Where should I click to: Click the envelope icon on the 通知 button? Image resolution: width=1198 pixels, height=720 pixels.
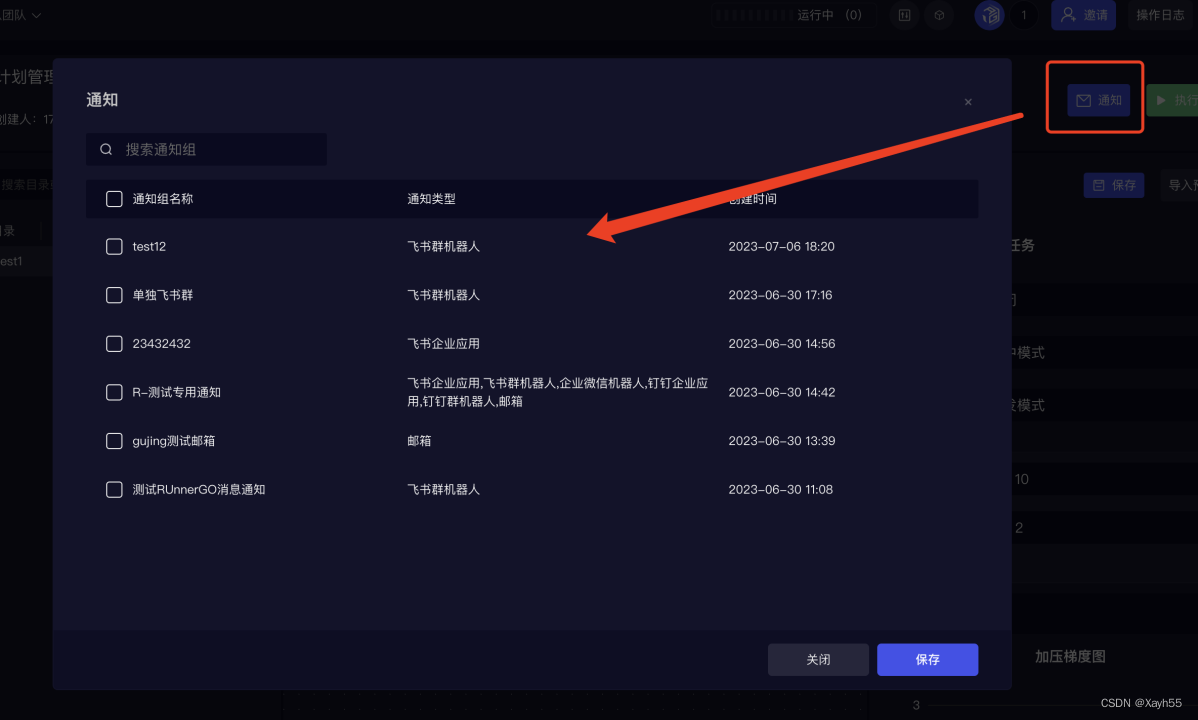(1083, 100)
